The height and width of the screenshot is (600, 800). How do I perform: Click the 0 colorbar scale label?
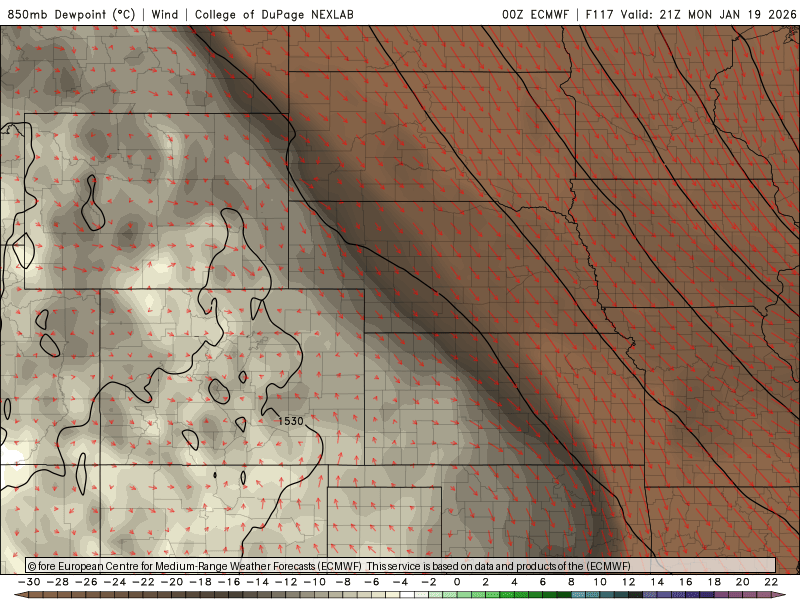457,582
